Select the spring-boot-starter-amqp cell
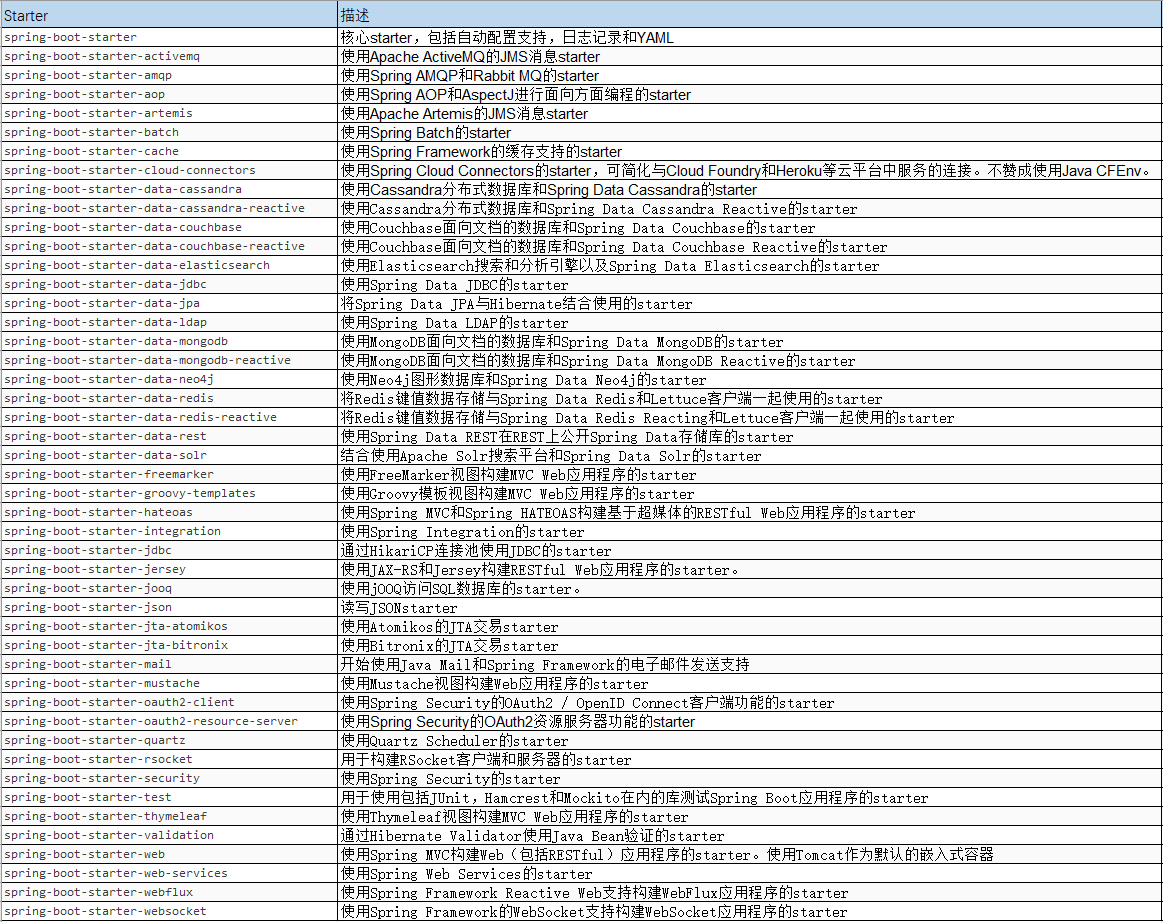 point(169,75)
